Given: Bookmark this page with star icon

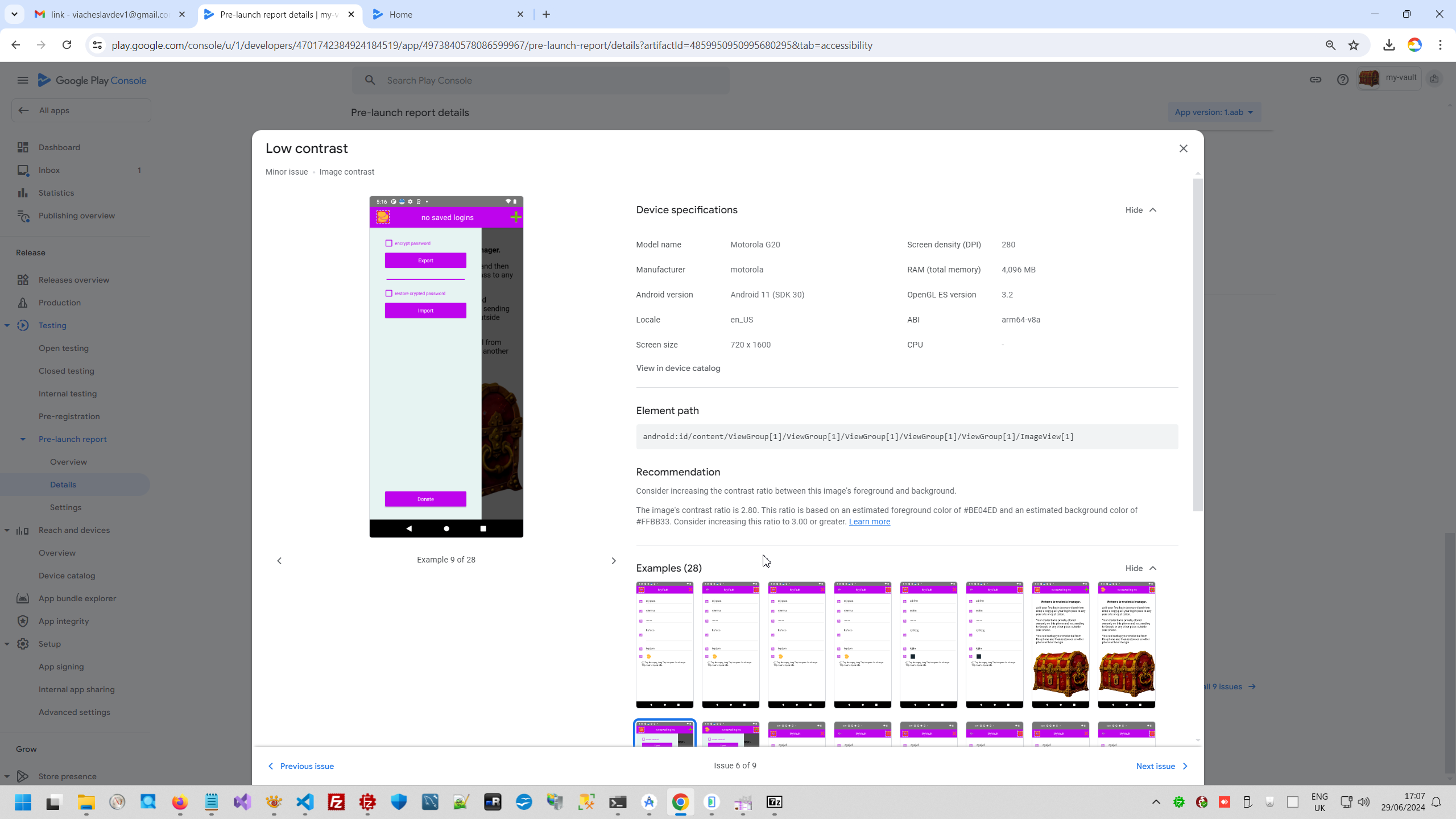Looking at the screenshot, I should tap(1354, 45).
